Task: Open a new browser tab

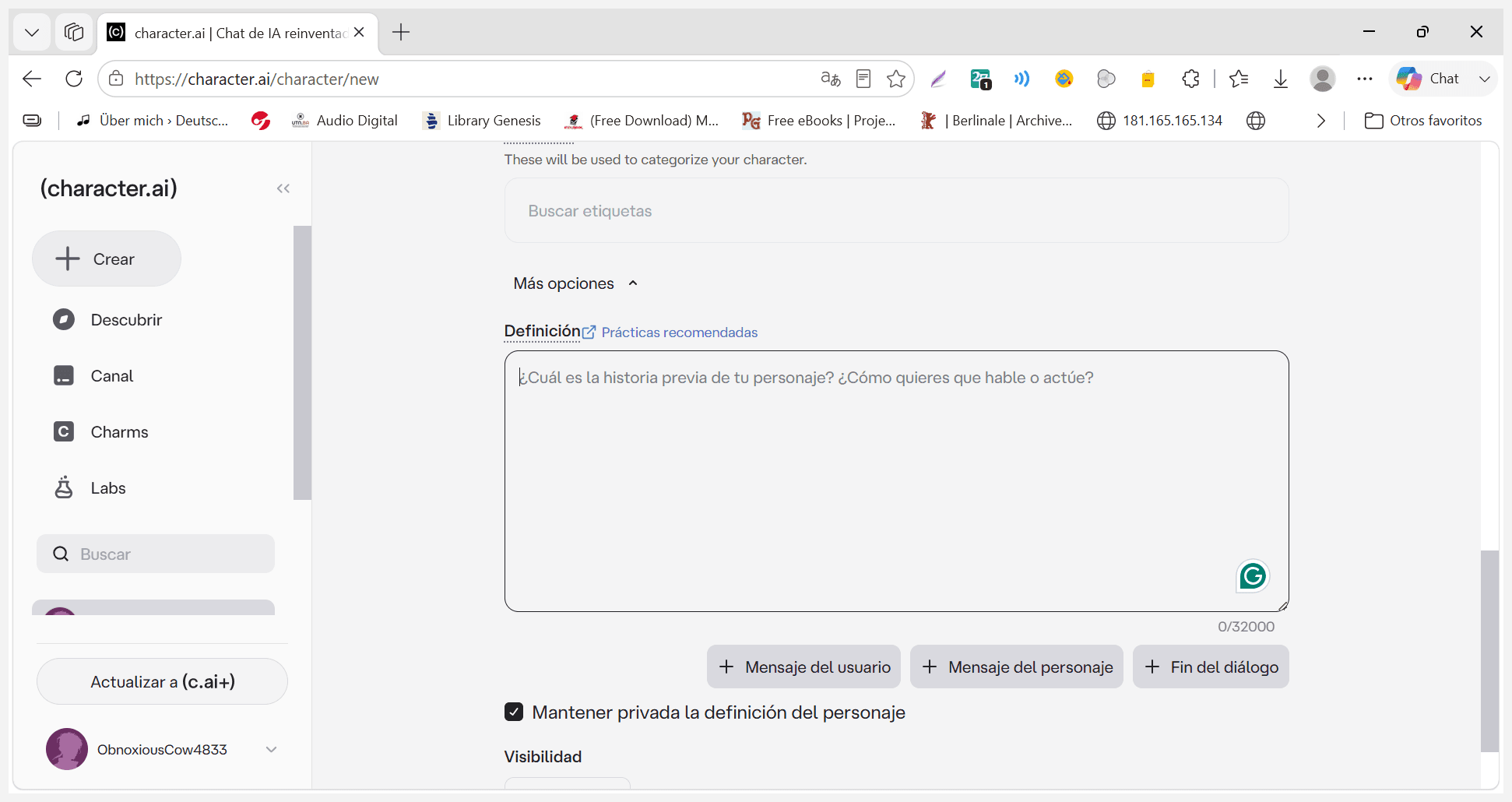Action: 401,32
